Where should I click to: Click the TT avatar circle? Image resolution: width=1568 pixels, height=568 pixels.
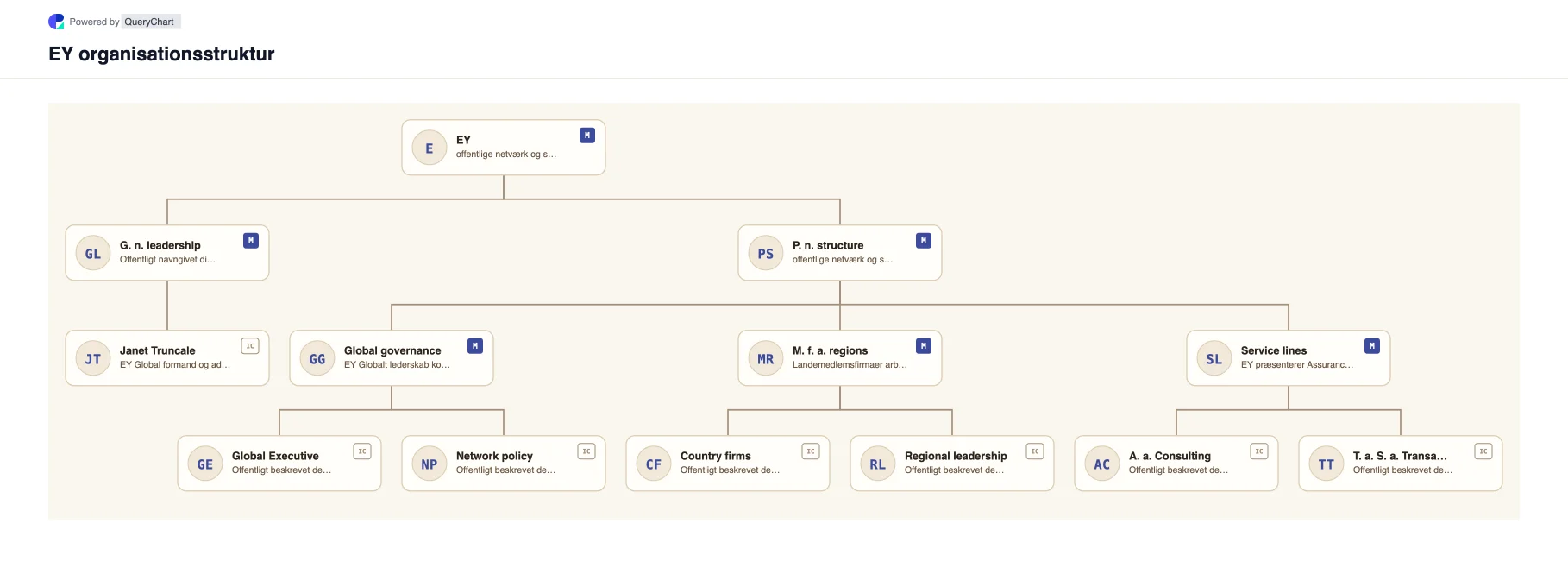1327,464
